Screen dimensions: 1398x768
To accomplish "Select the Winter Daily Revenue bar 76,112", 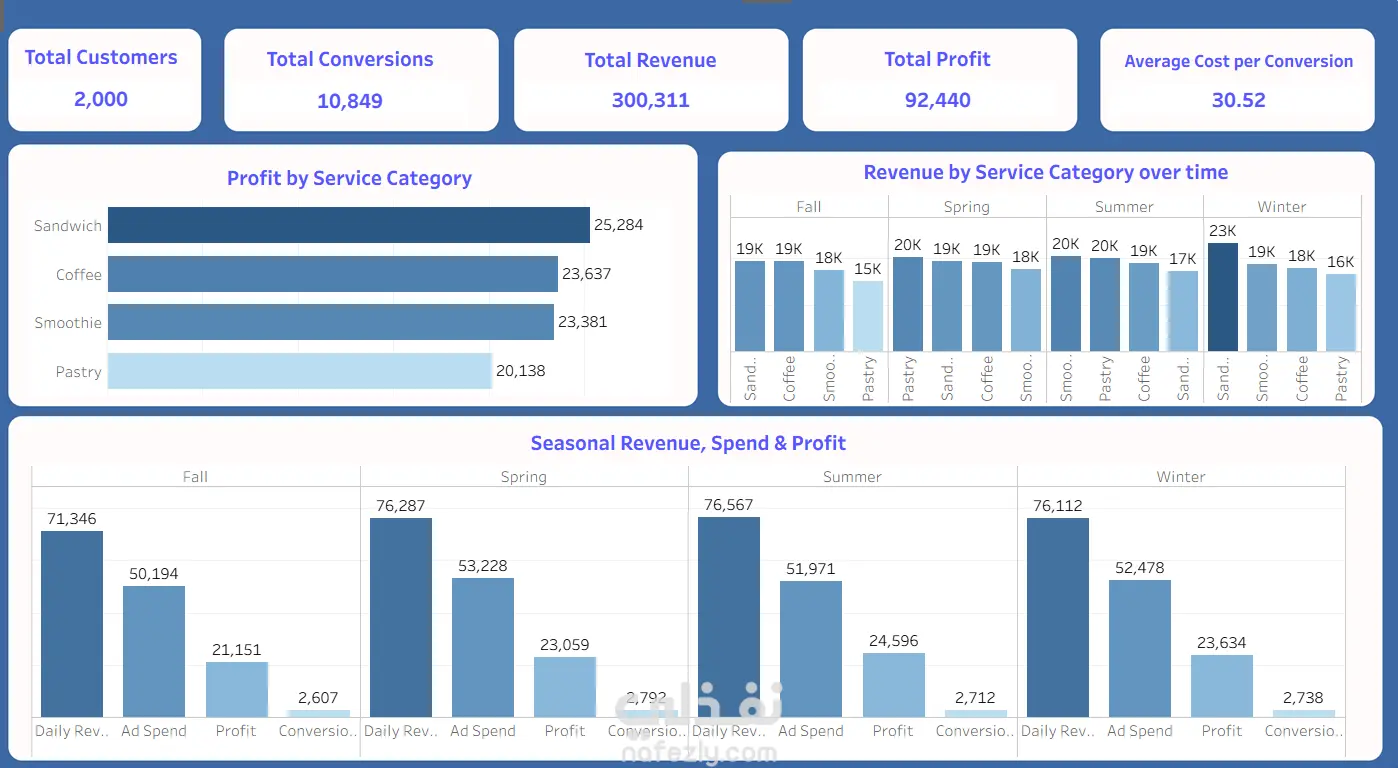I will [x=1058, y=617].
